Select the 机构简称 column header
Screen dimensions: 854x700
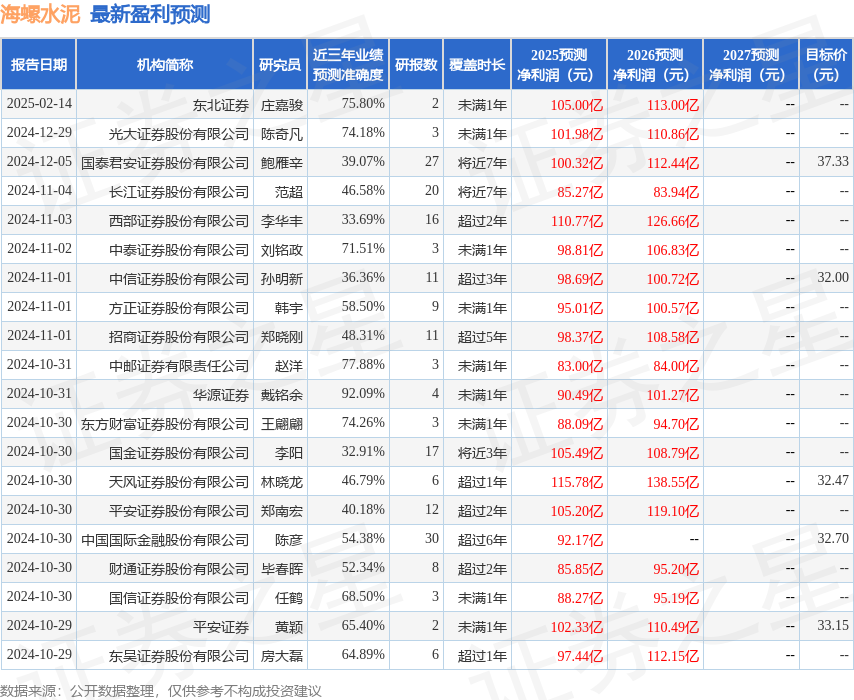[x=164, y=64]
